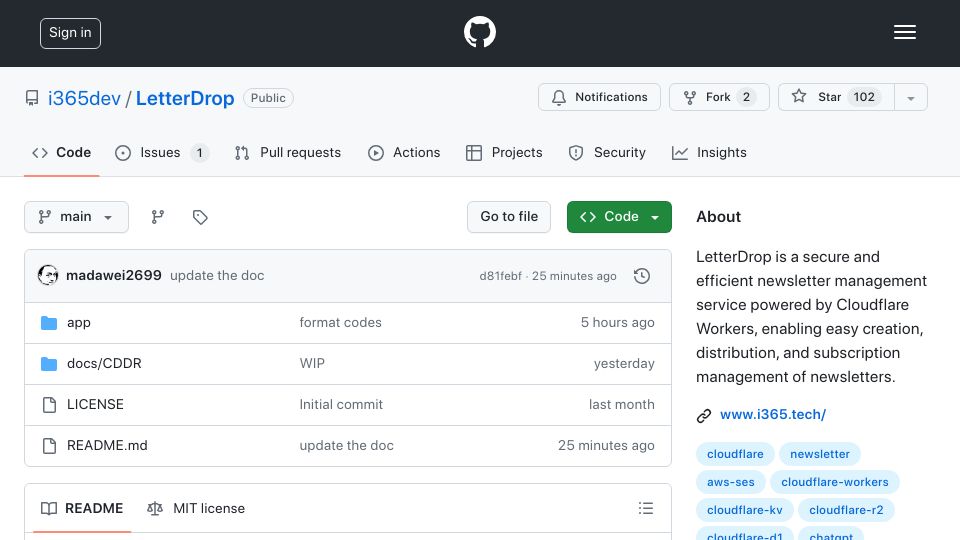Click the docs/CDDR folder icon
960x540 pixels.
49,364
